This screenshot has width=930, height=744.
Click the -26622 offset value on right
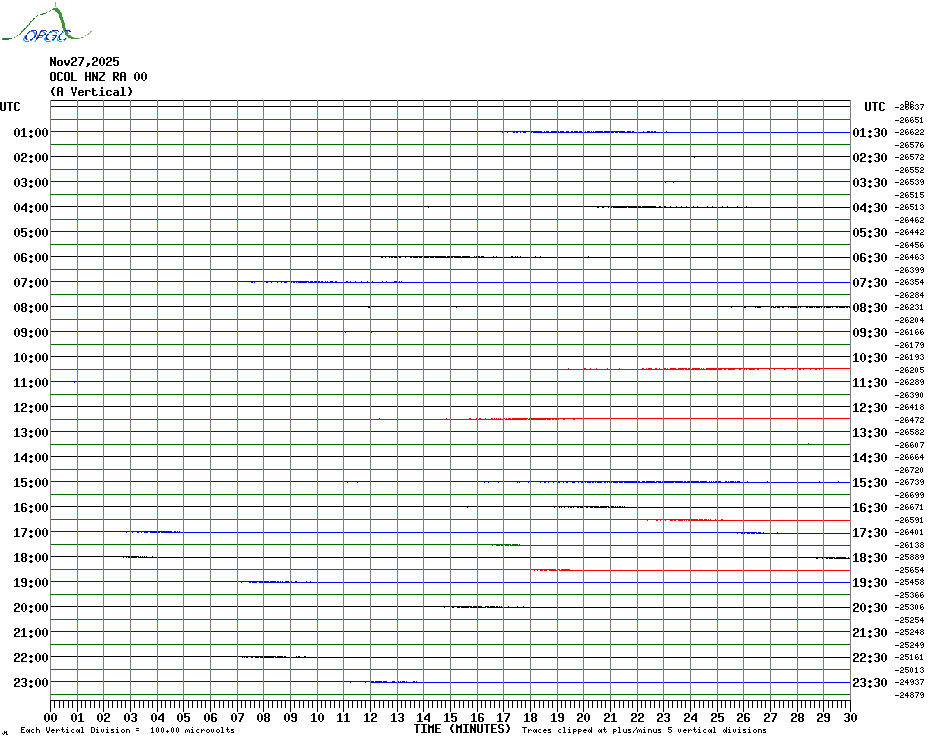click(910, 132)
